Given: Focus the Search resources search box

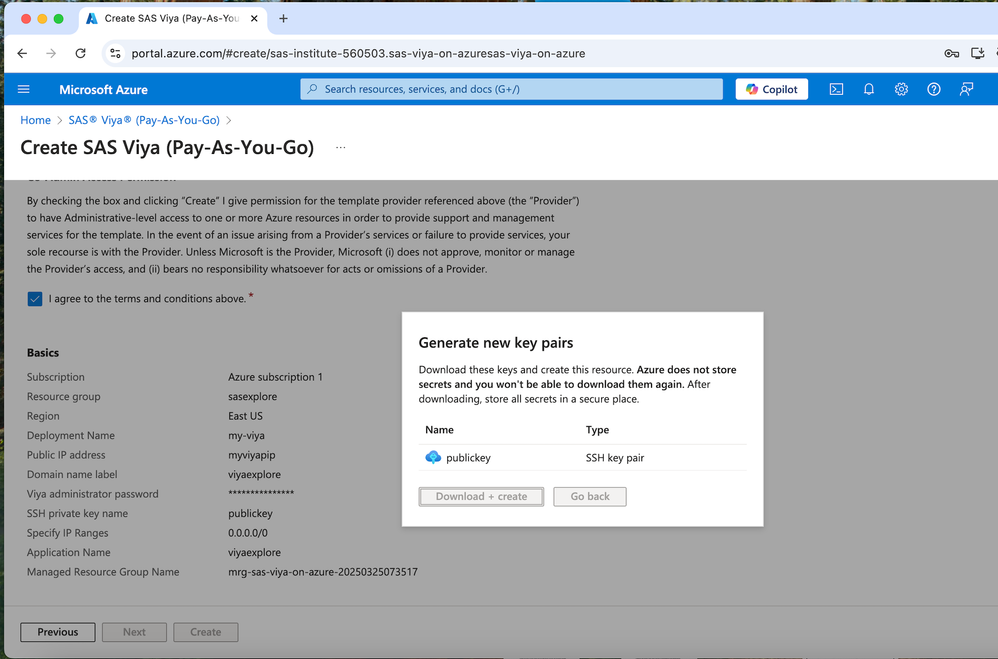Looking at the screenshot, I should [511, 89].
